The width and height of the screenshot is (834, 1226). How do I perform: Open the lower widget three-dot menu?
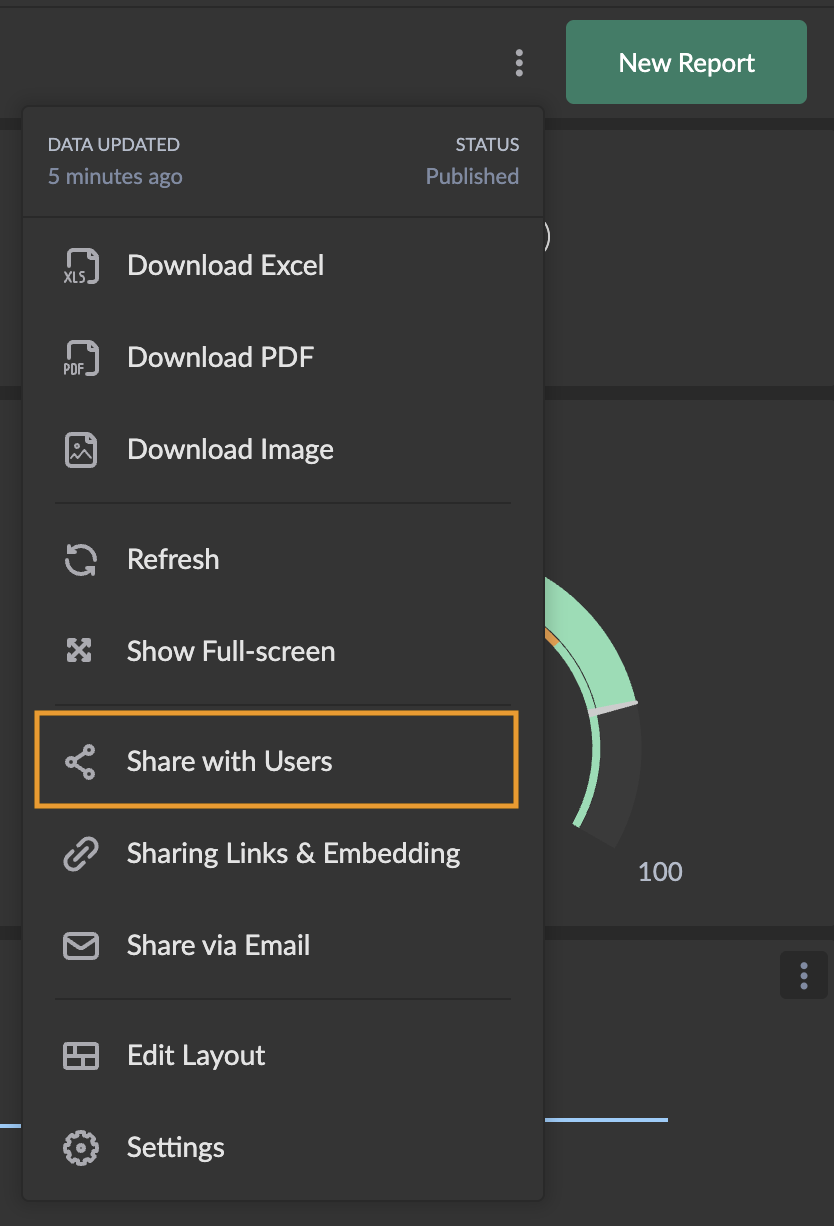pos(803,975)
